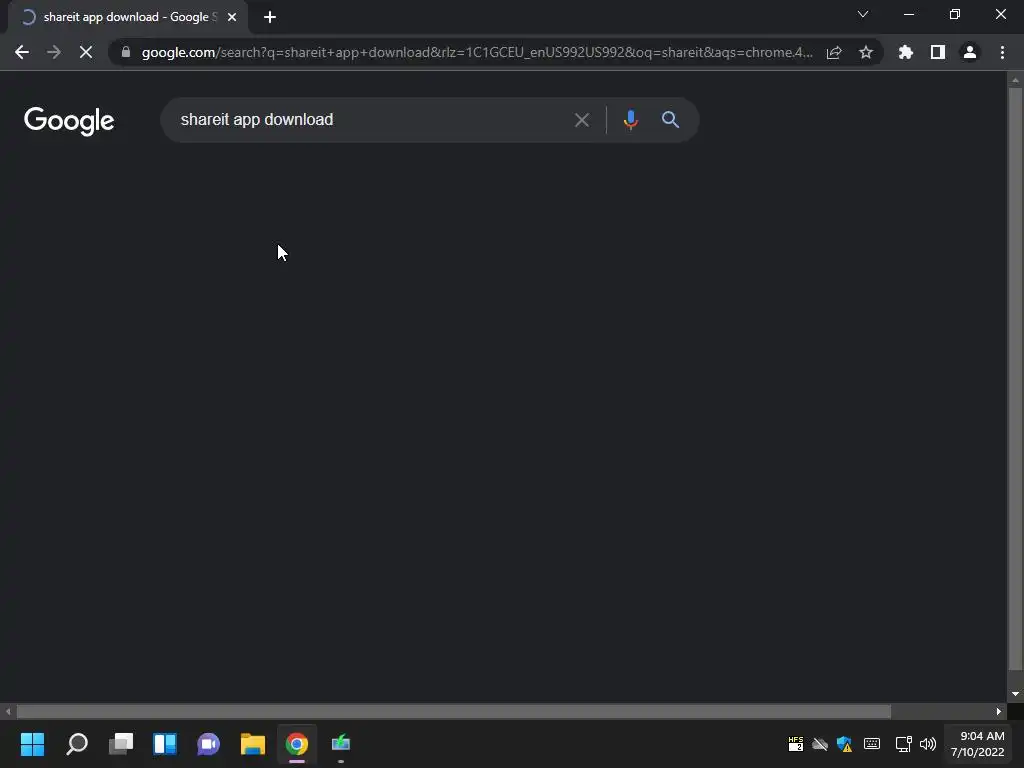Click the Google logo
Image resolution: width=1024 pixels, height=768 pixels.
pos(69,121)
